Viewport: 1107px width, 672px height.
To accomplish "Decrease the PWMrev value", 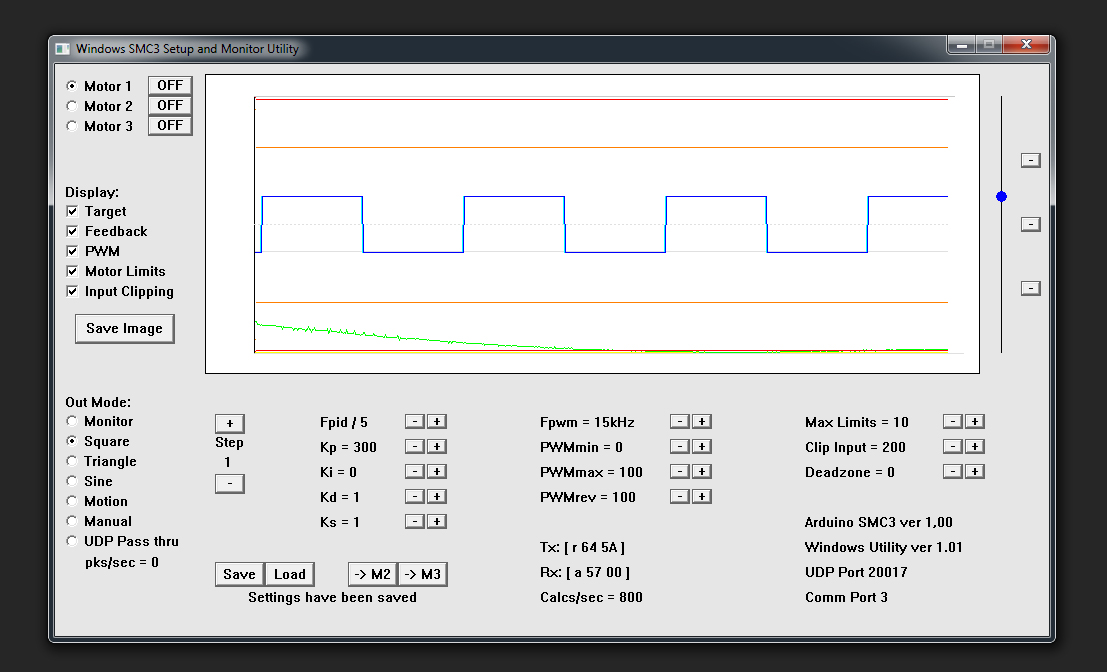I will click(680, 496).
